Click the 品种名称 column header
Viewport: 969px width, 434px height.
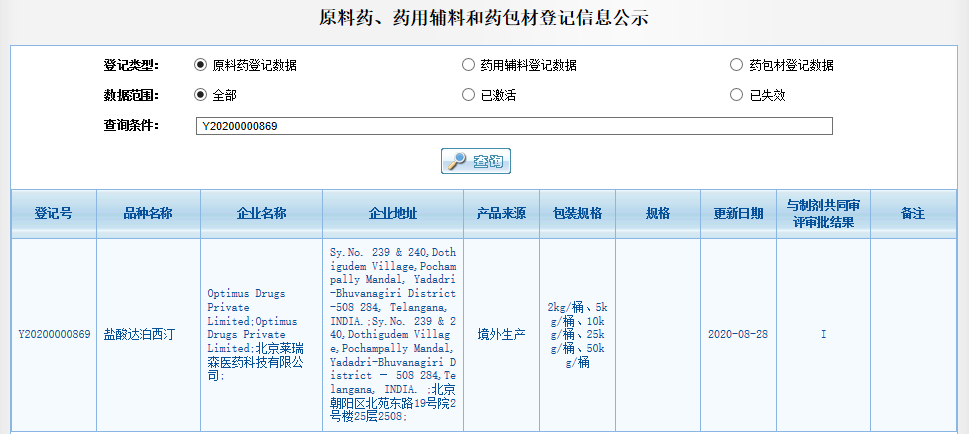pos(148,214)
